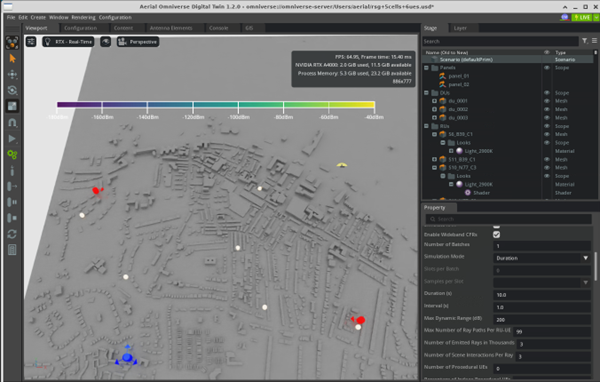Expand the du_0001 tree node
The image size is (600, 382).
point(435,101)
